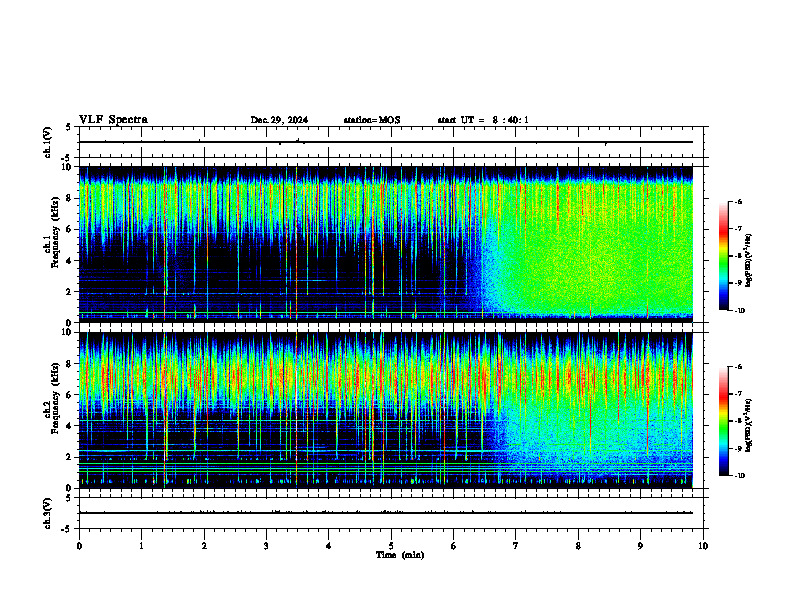Click the green broadband noise region in ch.1 spectrogram
Viewport: 792px width, 612px height.
596,252
